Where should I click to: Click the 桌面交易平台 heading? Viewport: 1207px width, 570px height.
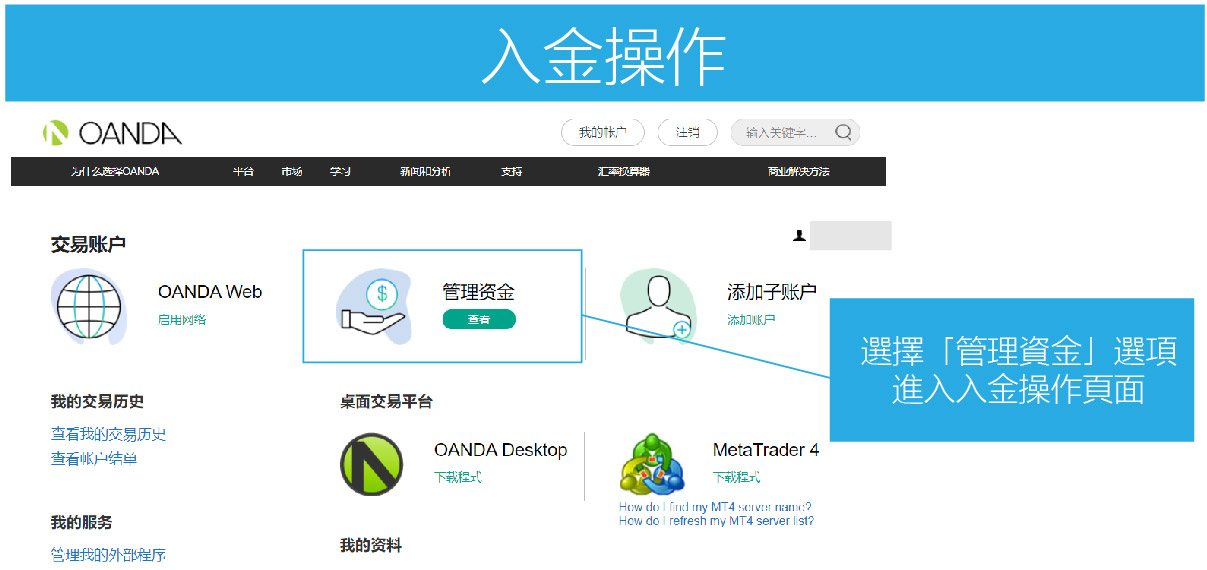coord(386,401)
